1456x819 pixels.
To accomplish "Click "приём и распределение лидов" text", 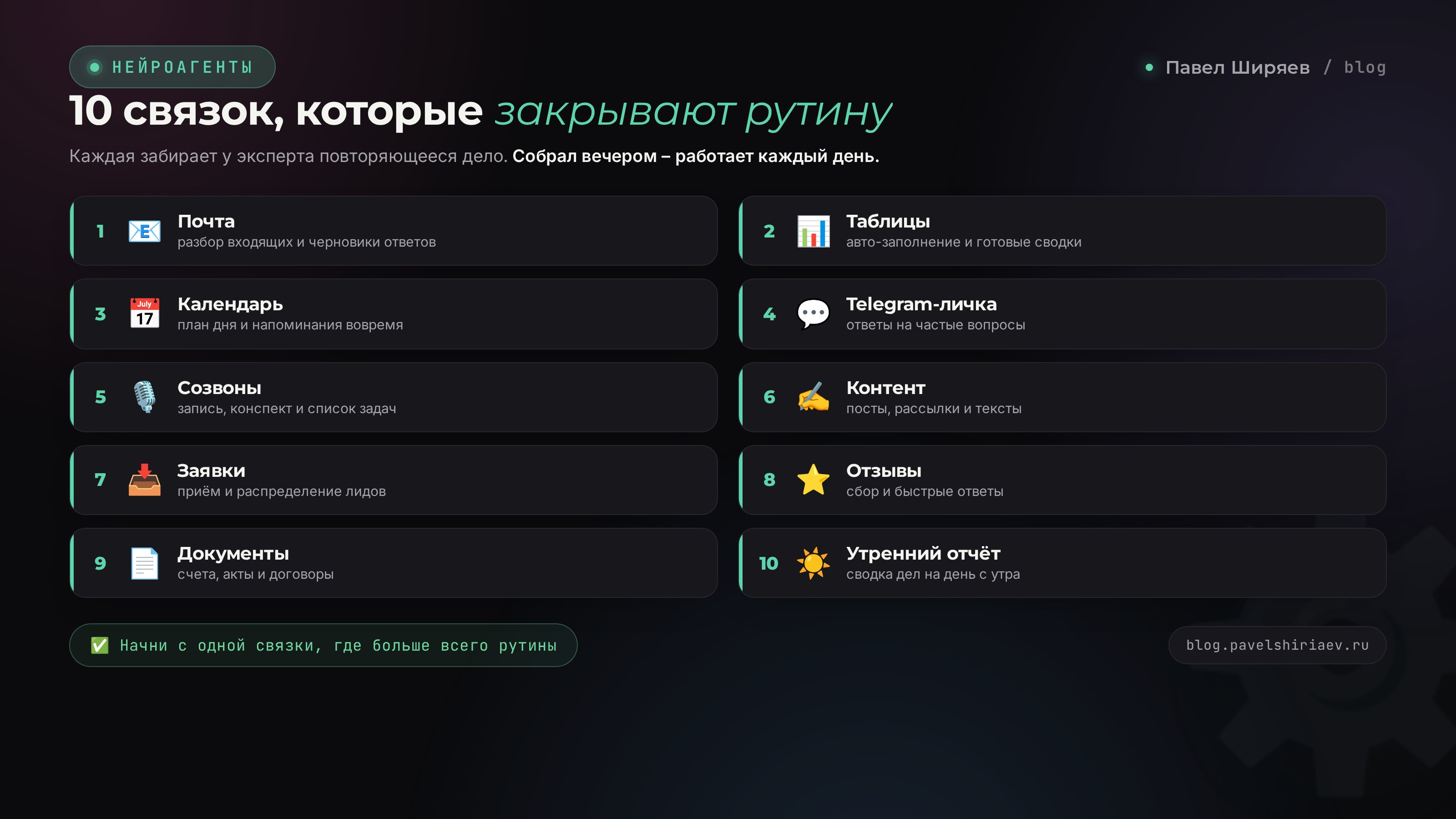I will [282, 491].
